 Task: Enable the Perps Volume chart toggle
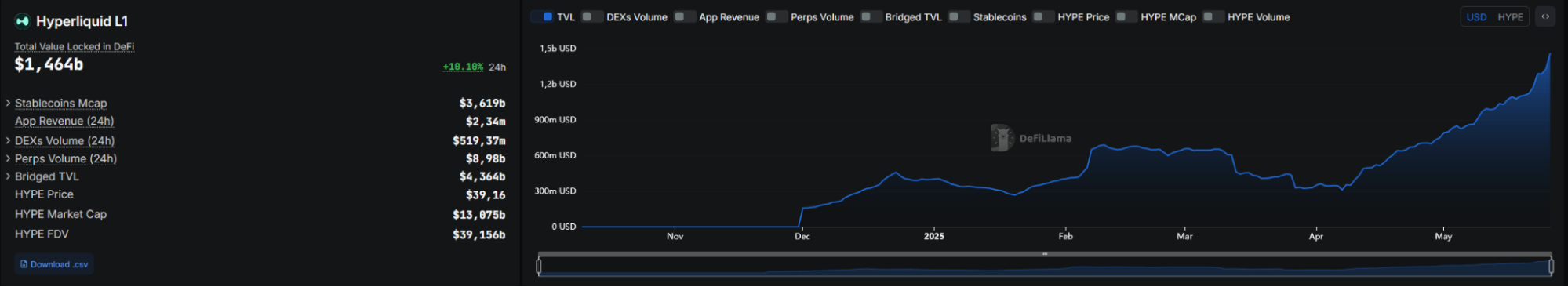777,16
